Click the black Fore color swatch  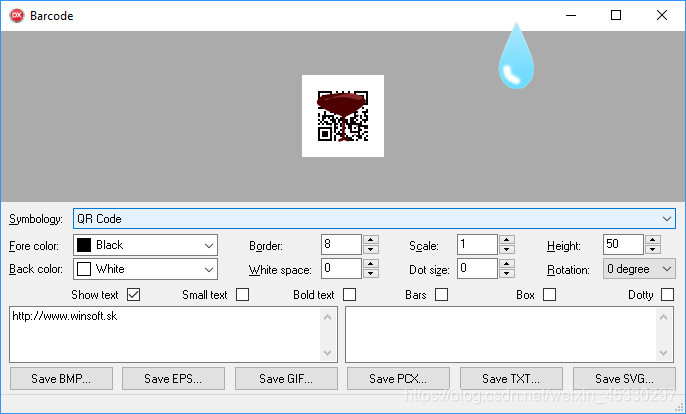point(84,245)
